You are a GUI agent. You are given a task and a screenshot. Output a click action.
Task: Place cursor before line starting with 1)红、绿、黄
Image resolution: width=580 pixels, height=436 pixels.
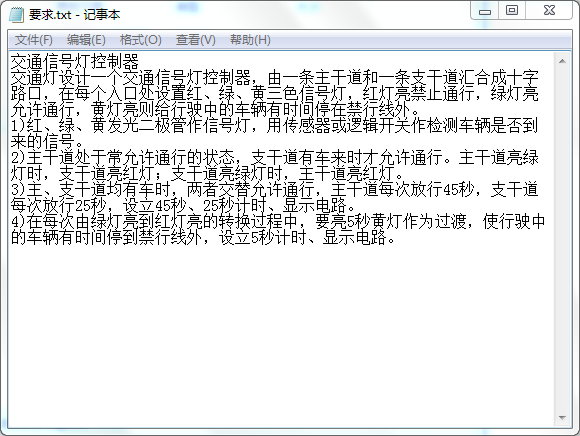pos(11,125)
